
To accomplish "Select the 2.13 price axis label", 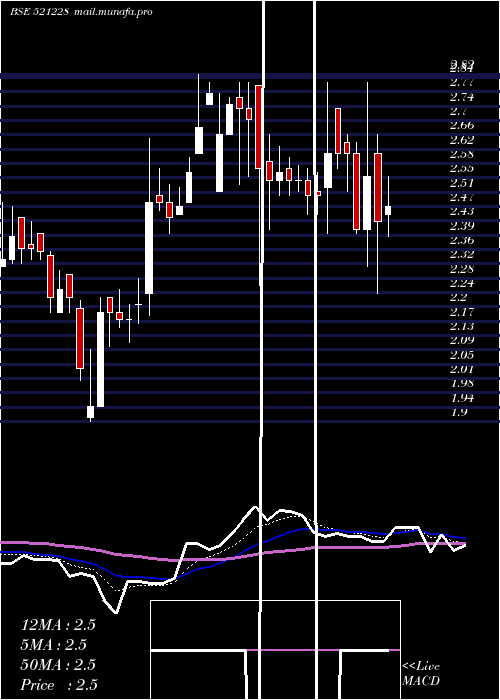I will (462, 326).
